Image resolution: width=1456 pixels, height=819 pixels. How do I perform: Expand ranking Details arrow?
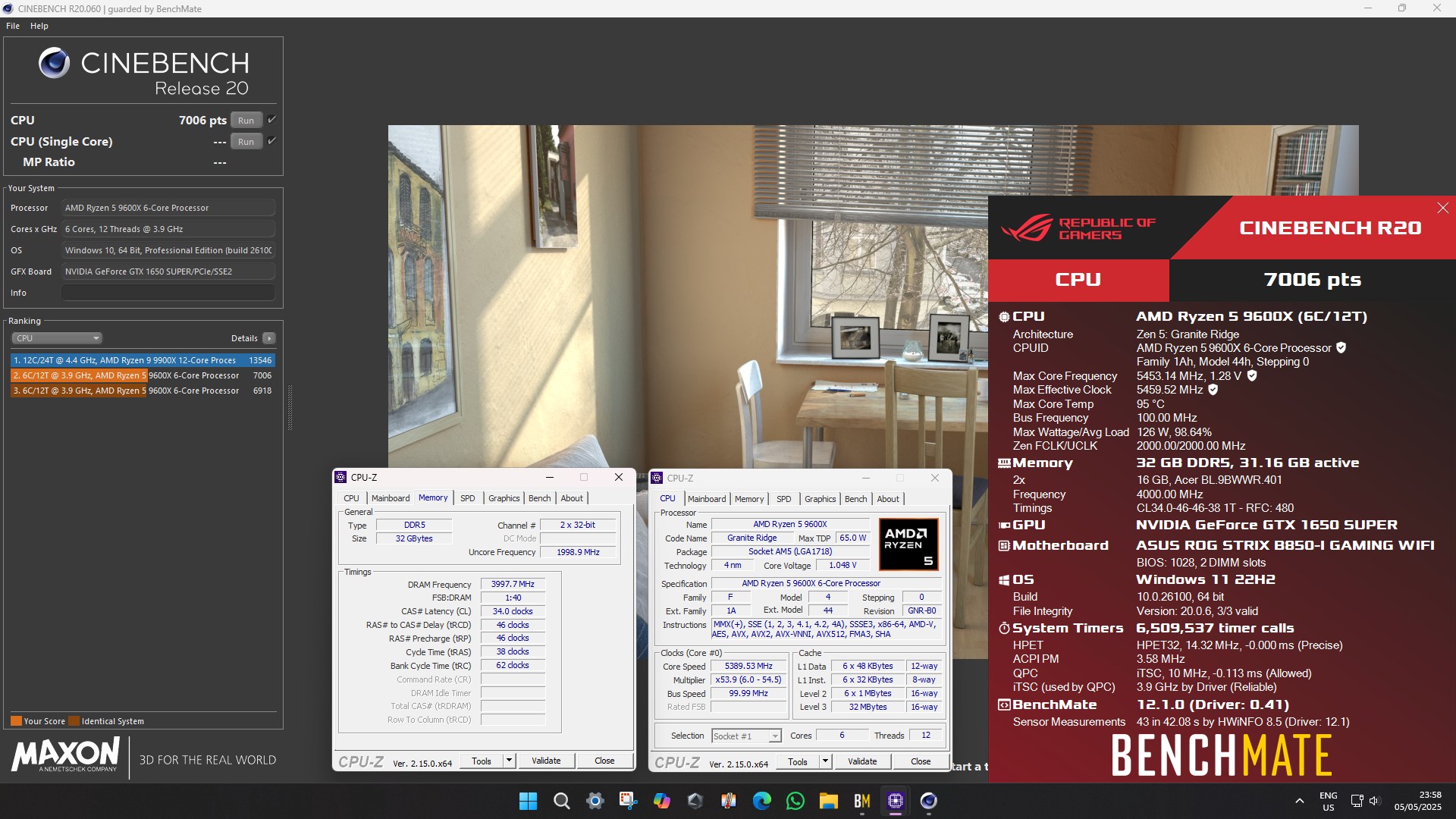[269, 338]
